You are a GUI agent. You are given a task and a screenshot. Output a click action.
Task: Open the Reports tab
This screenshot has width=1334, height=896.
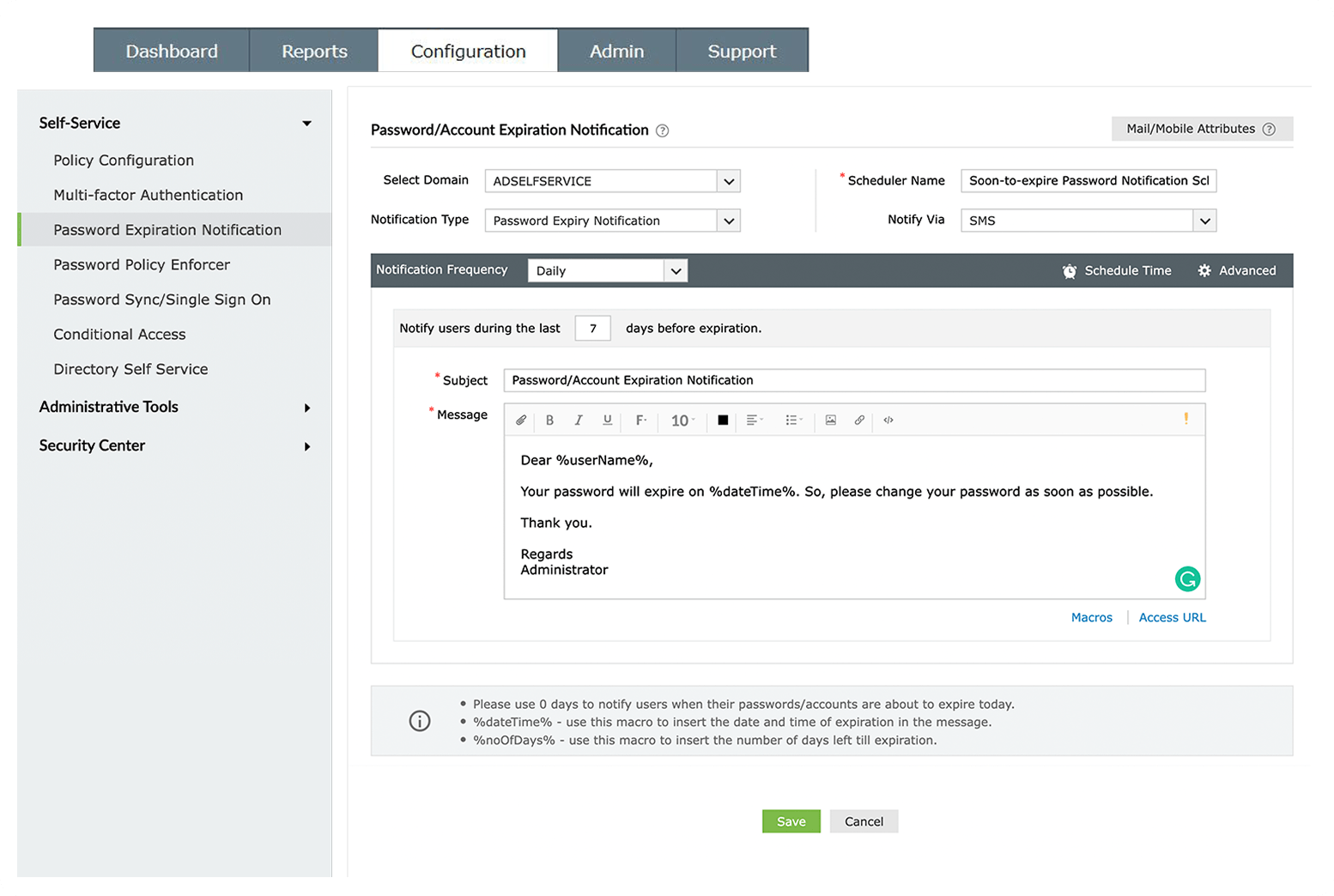[x=314, y=51]
